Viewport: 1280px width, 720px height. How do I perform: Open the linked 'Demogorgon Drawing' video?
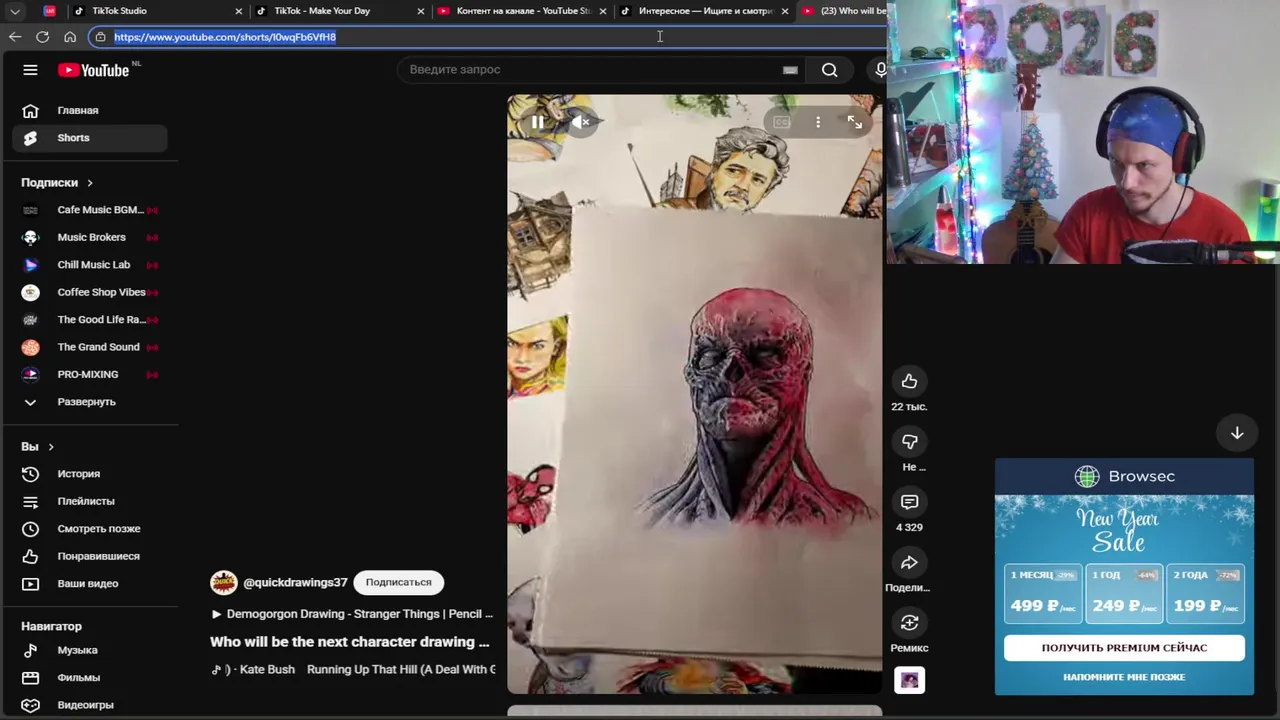(x=352, y=614)
